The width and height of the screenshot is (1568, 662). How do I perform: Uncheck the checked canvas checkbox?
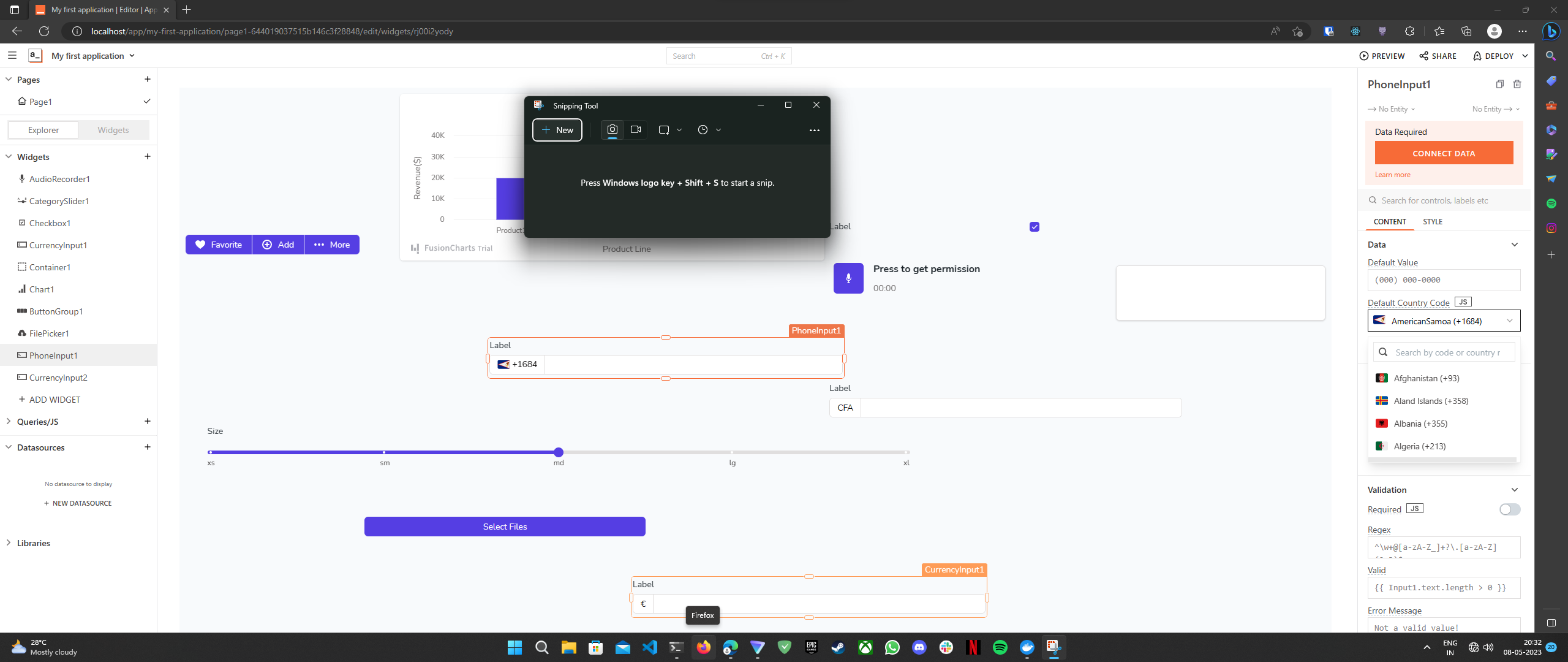[x=1035, y=227]
